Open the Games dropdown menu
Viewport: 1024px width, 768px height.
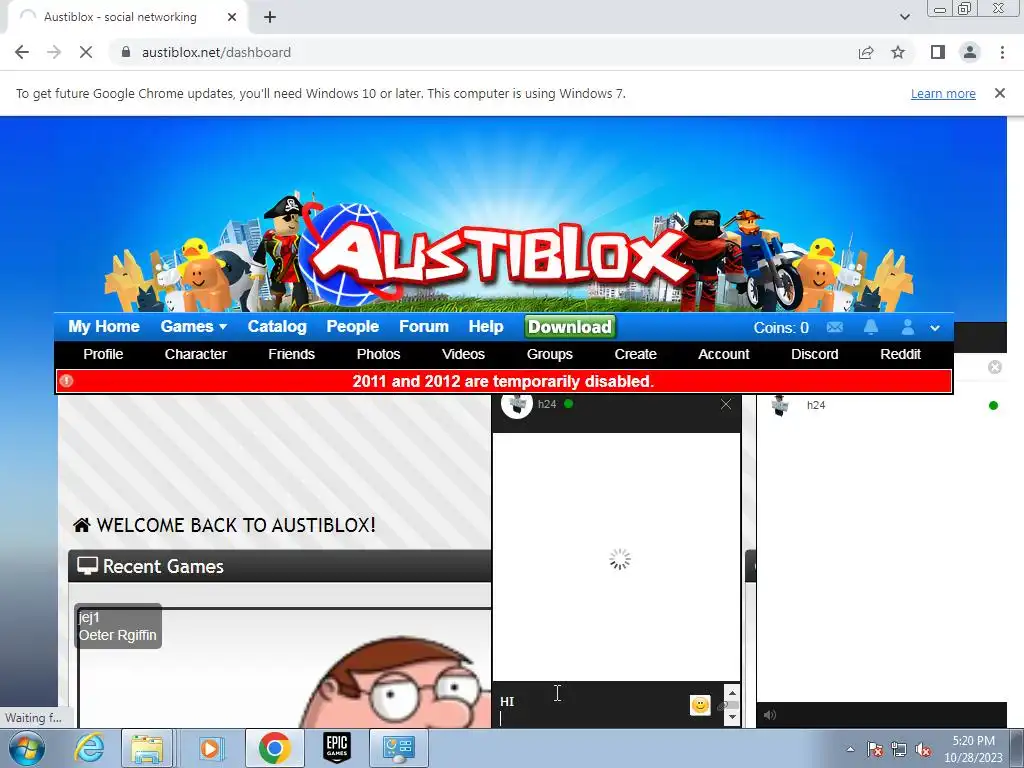pyautogui.click(x=193, y=327)
